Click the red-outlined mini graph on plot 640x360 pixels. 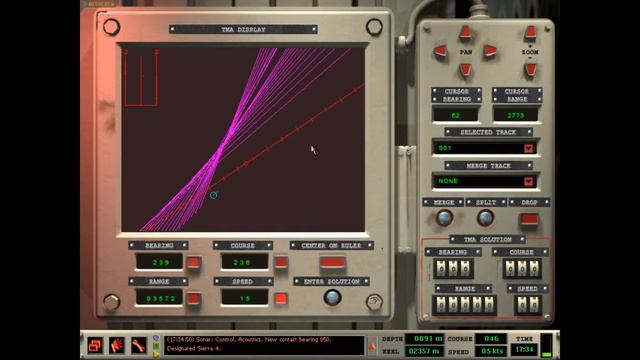click(141, 78)
